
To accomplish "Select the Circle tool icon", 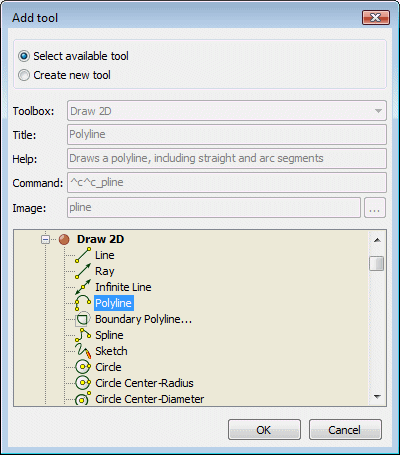I will tap(83, 367).
